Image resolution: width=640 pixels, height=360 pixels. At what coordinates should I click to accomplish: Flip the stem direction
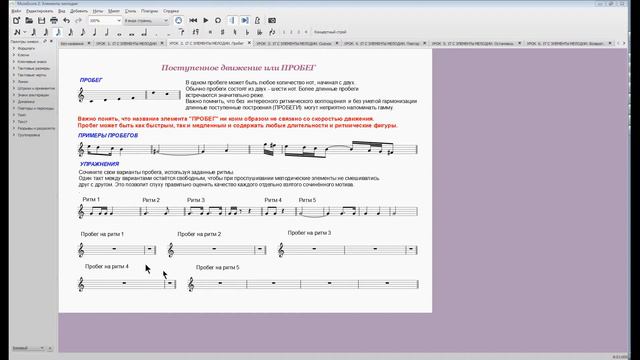click(x=272, y=32)
